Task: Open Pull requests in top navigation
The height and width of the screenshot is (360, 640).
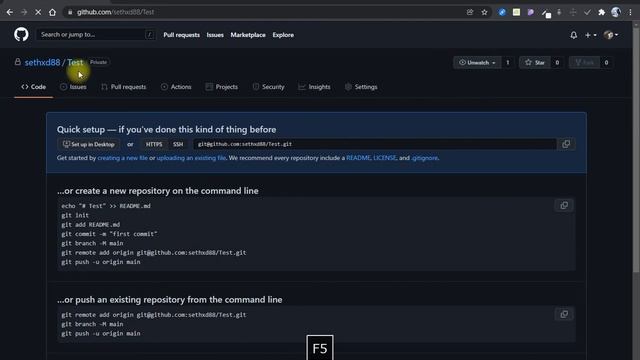Action: (x=182, y=35)
